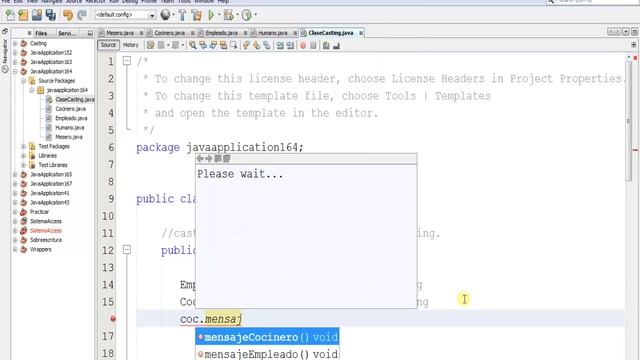This screenshot has width=640, height=360.
Task: Click forward arrow in documentation popup
Action: pyautogui.click(x=209, y=158)
